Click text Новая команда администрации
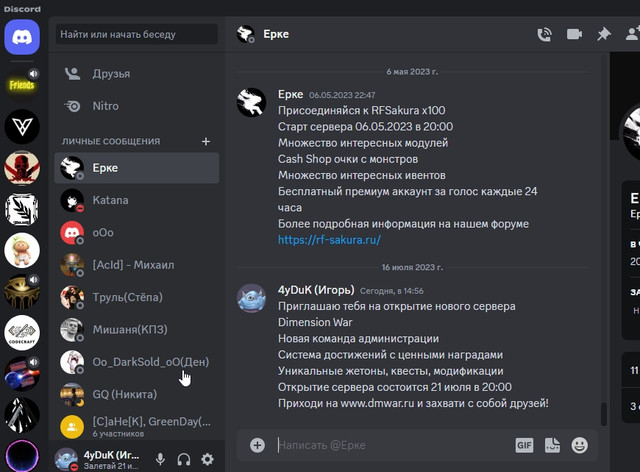This screenshot has width=640, height=472. tap(358, 338)
